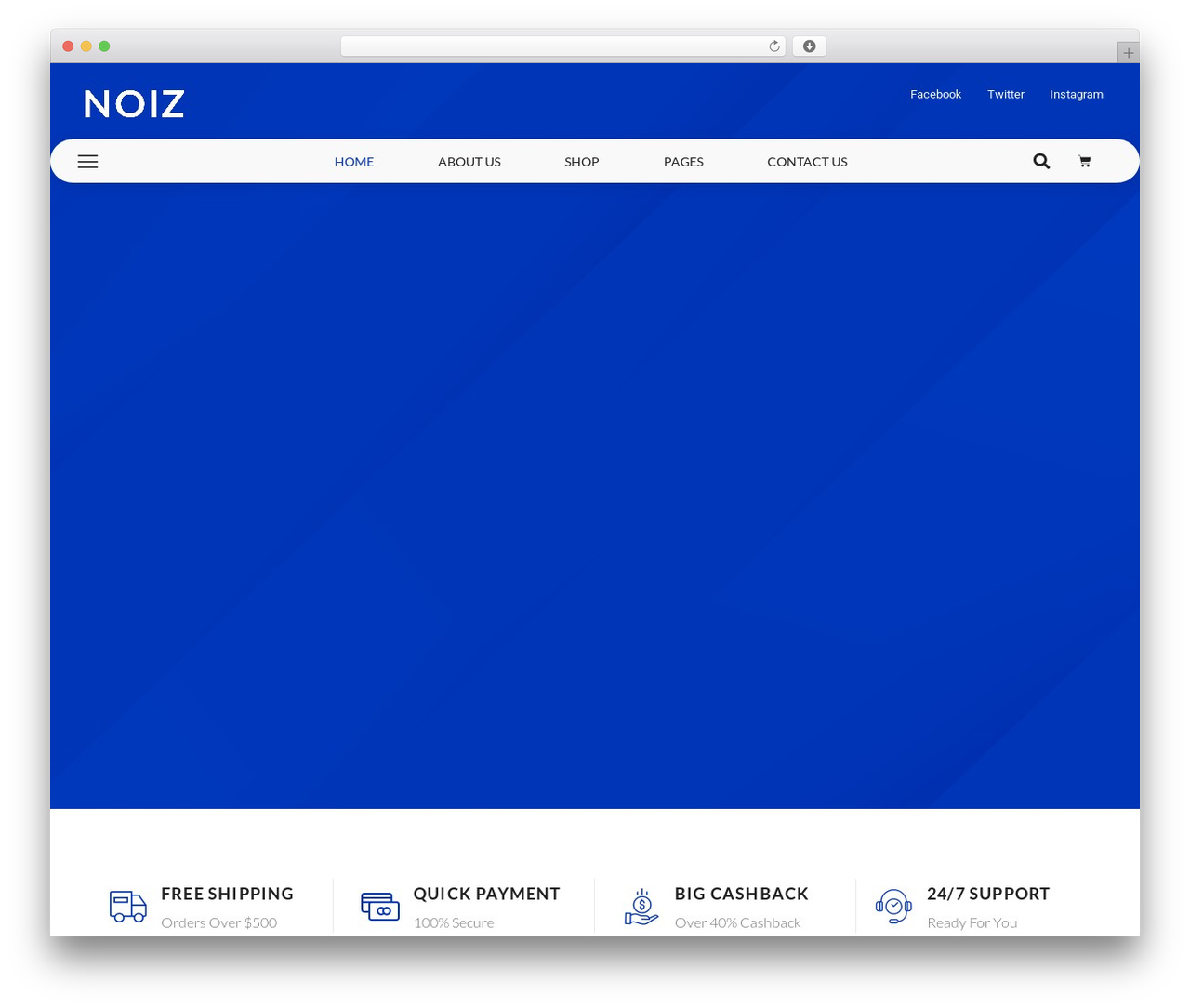The height and width of the screenshot is (1008, 1190).
Task: Click the 24/7 support headset icon
Action: click(893, 907)
